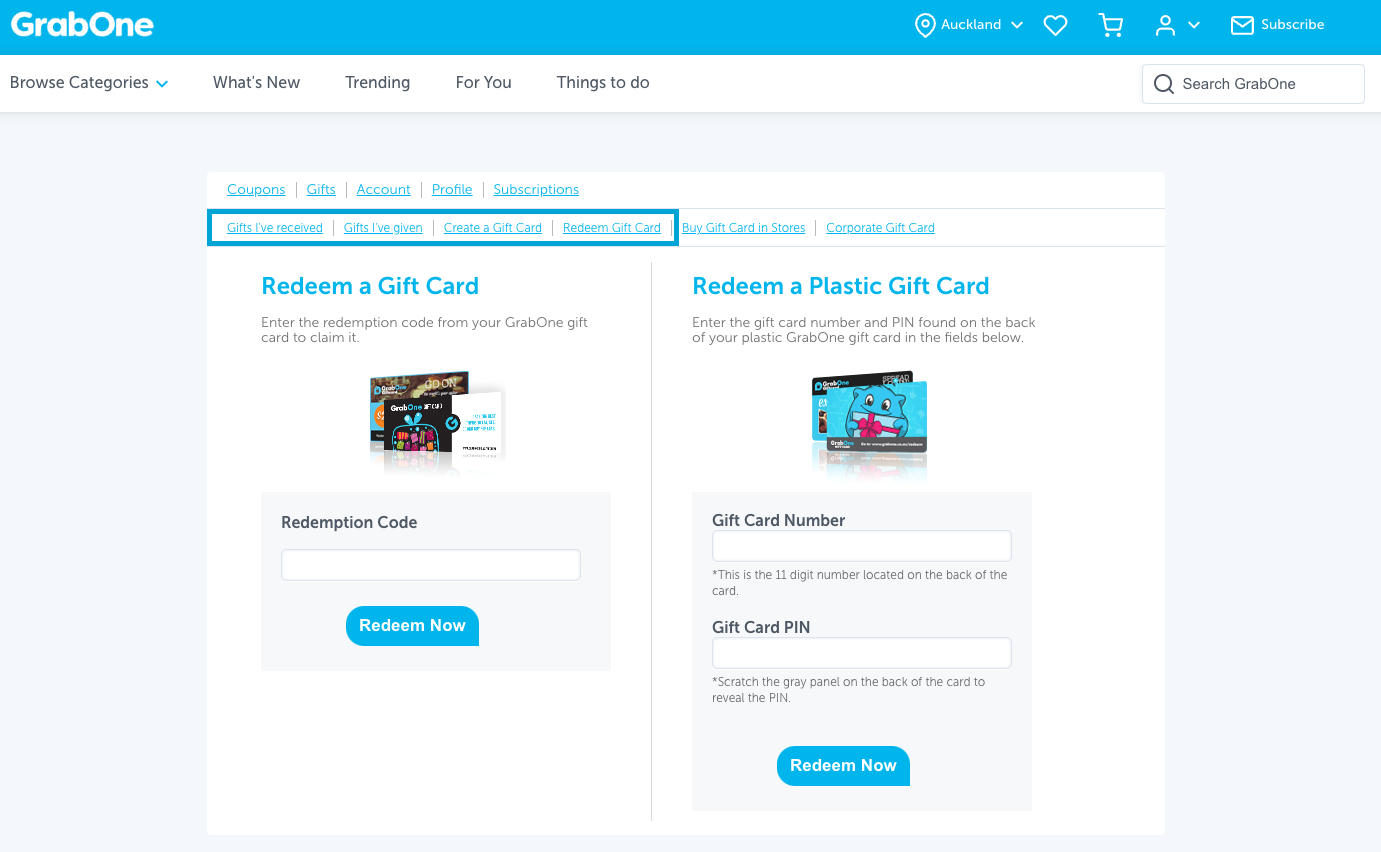1381x852 pixels.
Task: Expand the account menu chevron
Action: (x=1194, y=25)
